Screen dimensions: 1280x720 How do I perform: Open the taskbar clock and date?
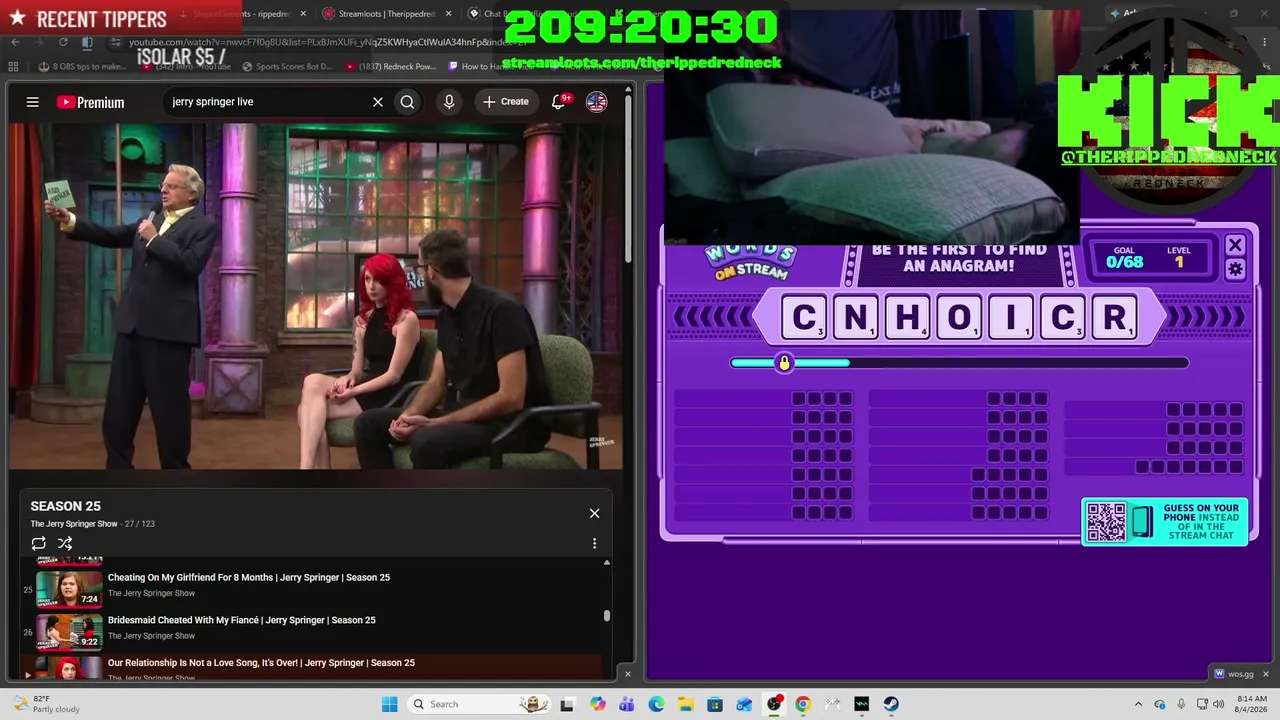pyautogui.click(x=1252, y=704)
